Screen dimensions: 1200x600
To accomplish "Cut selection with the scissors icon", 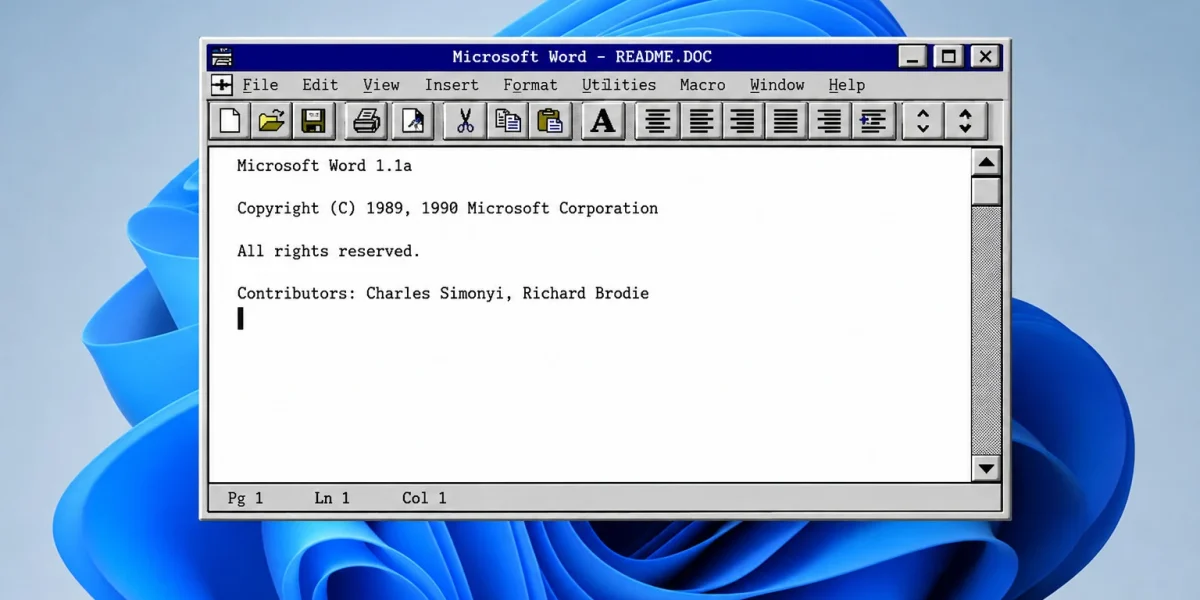I will pos(465,121).
